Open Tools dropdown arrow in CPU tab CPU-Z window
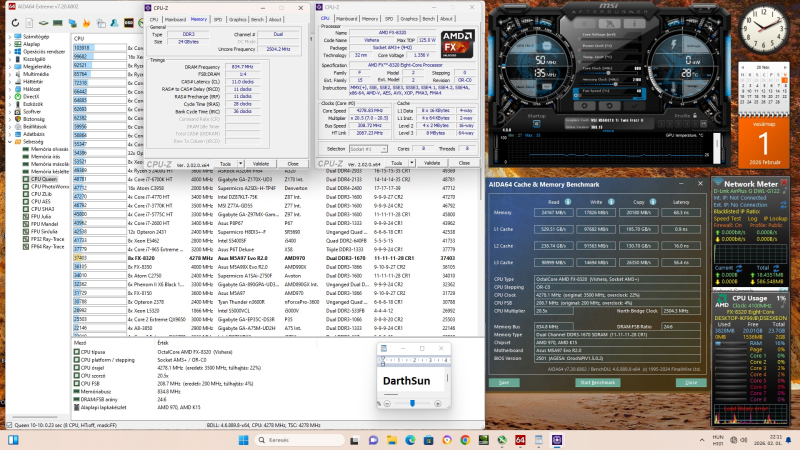Viewport: 800px width, 450px height. click(x=412, y=163)
